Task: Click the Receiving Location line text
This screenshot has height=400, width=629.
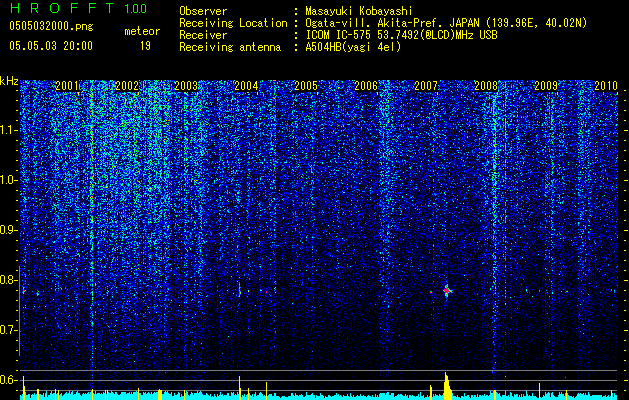Action: (383, 23)
